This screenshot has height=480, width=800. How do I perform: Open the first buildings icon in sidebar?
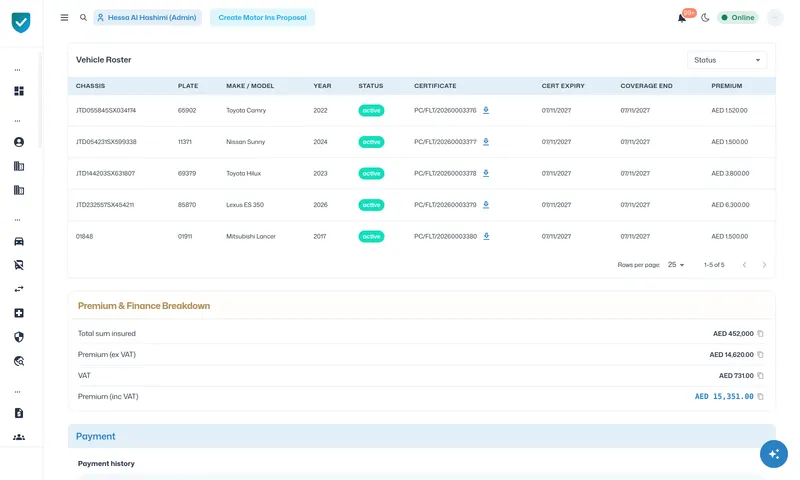(19, 166)
